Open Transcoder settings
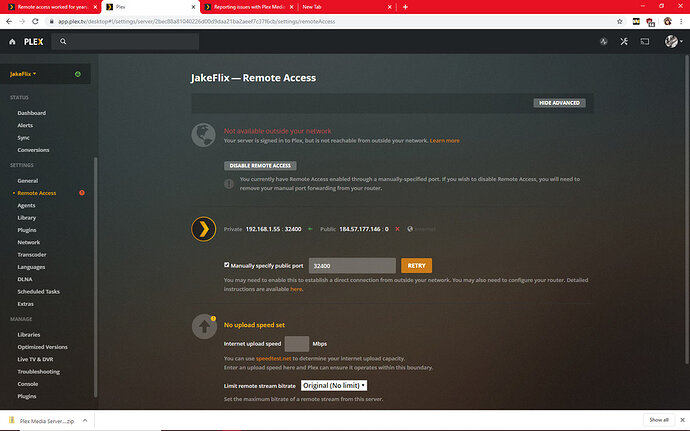Screen dimensions: 690x431 (32, 255)
